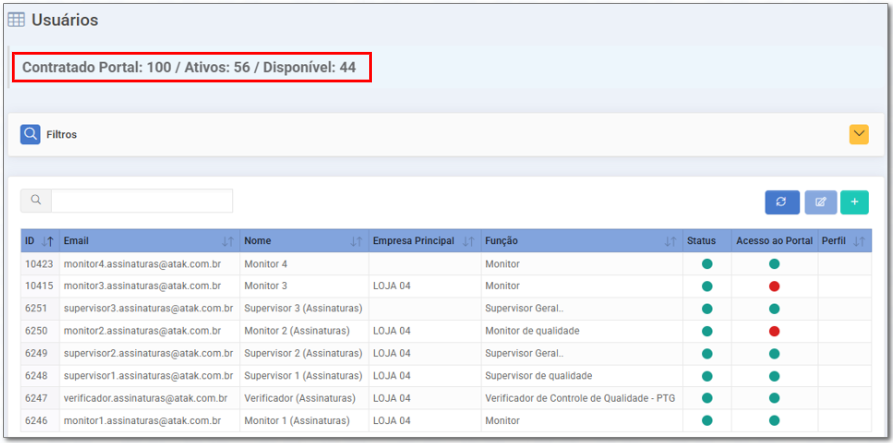Screen dimensions: 893x443
Task: Click the blue refresh button
Action: (781, 202)
